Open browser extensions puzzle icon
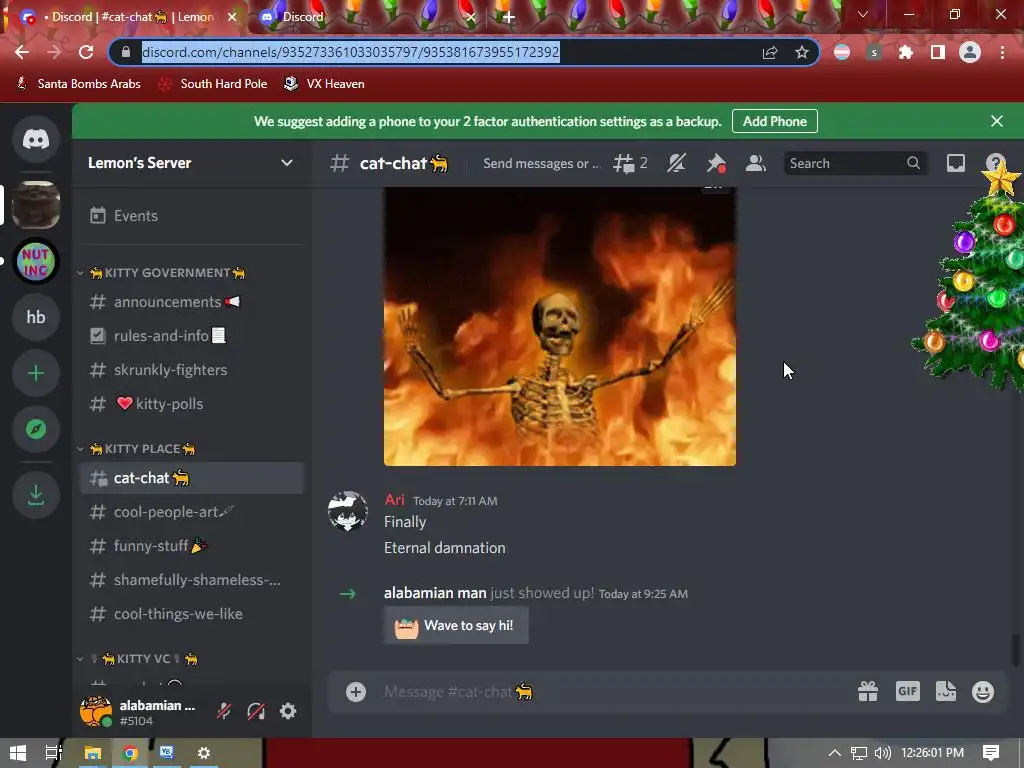Image resolution: width=1024 pixels, height=768 pixels. (x=906, y=52)
